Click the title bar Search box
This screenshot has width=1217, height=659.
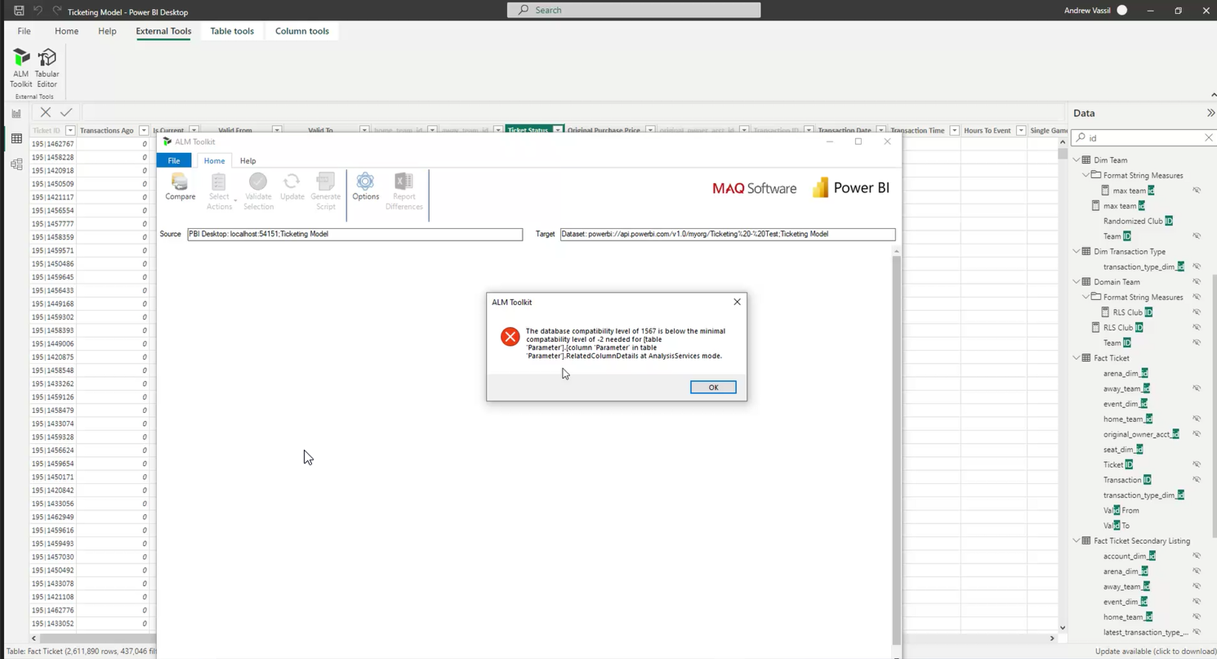pos(634,10)
